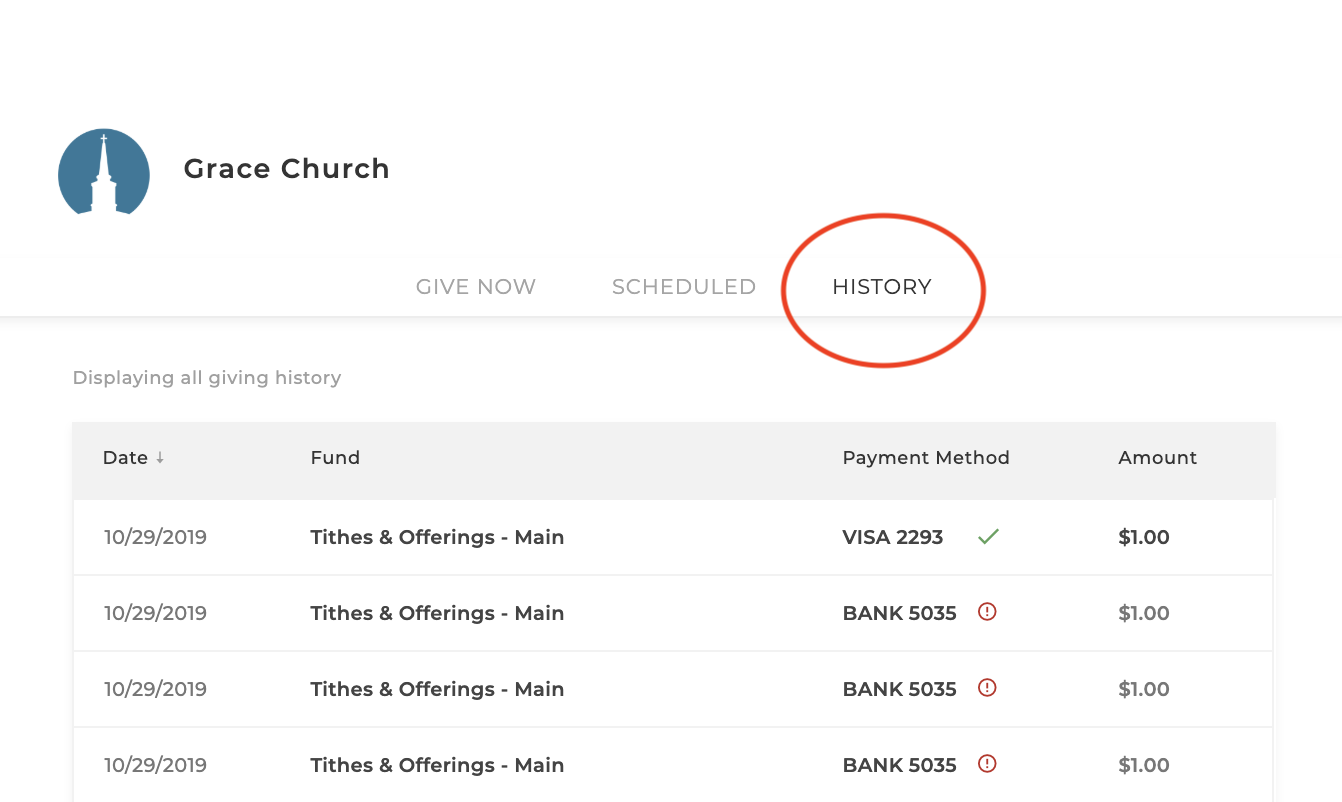Viewport: 1342px width, 802px height.
Task: Click the $1.00 amount in the first row
Action: (x=1143, y=537)
